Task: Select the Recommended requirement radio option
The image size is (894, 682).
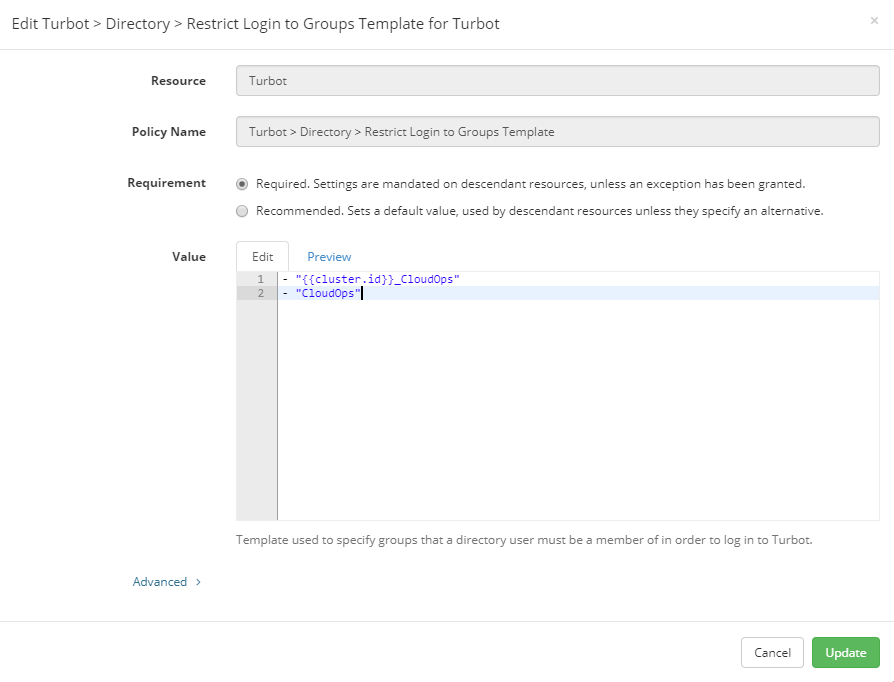Action: (242, 211)
